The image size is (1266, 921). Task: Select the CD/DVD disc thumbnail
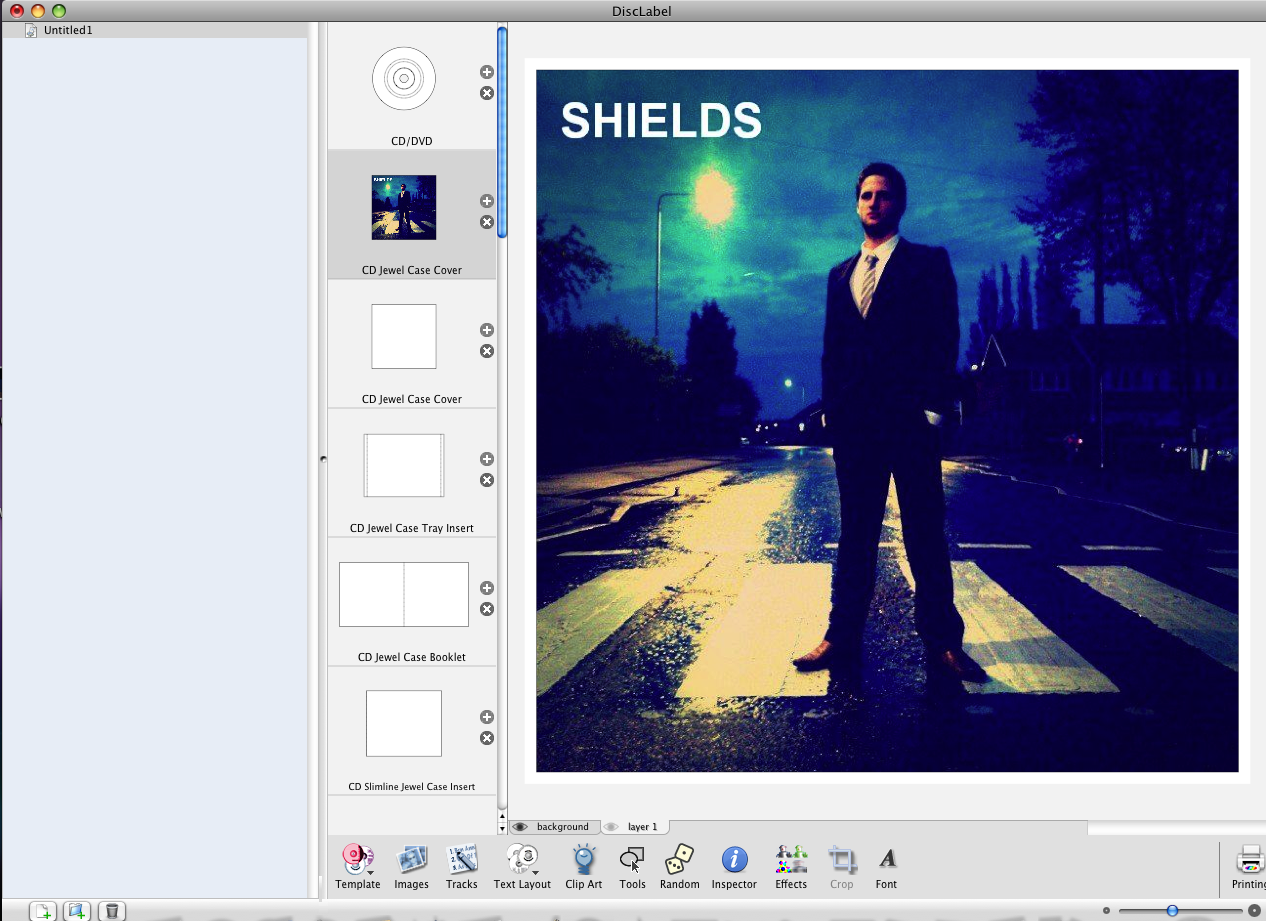point(404,78)
